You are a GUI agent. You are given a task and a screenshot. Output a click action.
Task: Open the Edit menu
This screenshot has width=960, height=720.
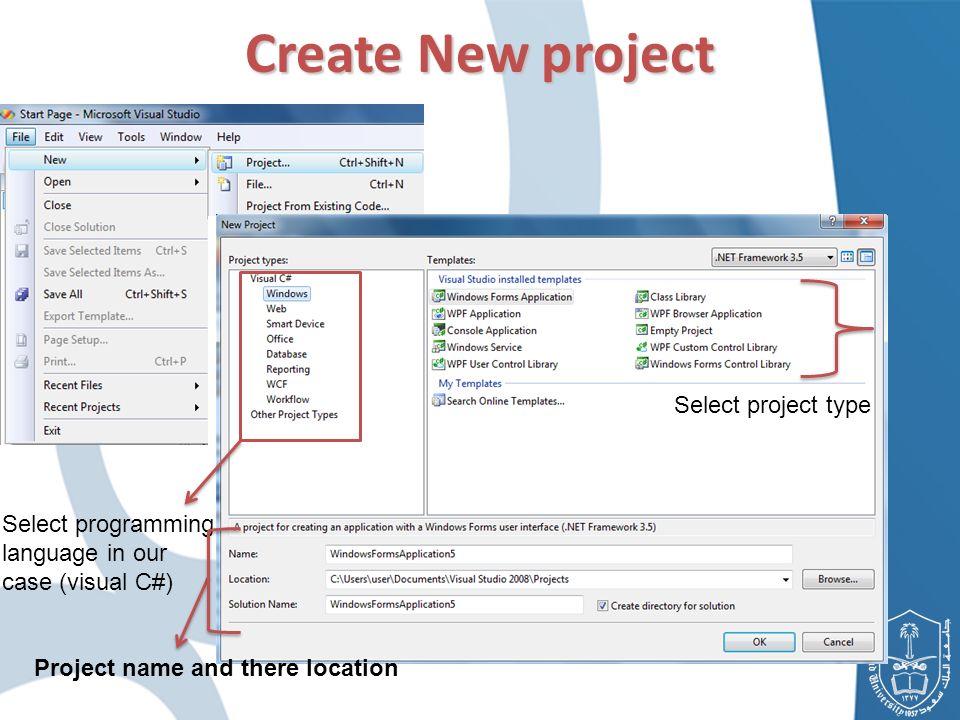point(54,137)
